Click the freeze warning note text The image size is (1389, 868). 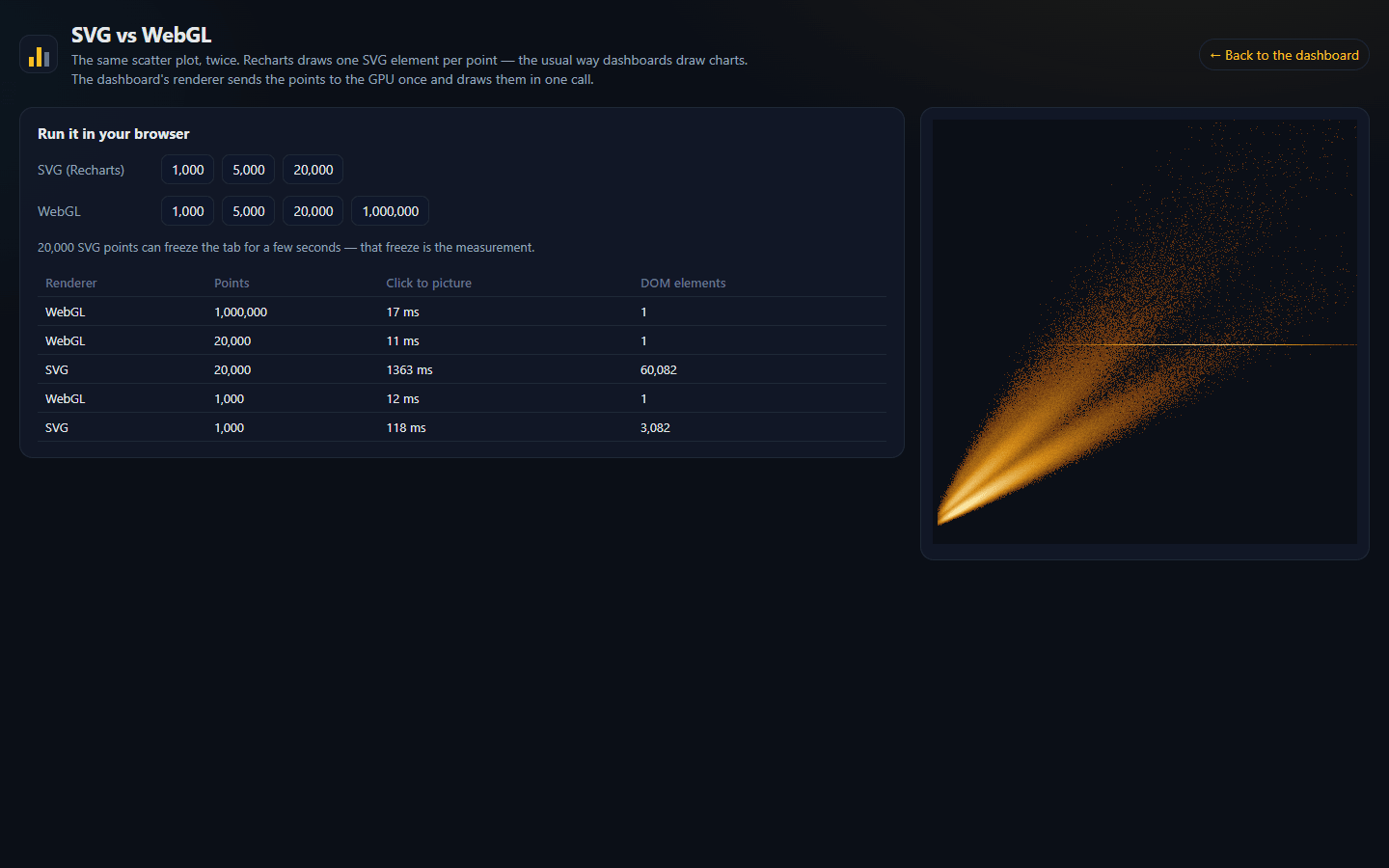(x=286, y=248)
